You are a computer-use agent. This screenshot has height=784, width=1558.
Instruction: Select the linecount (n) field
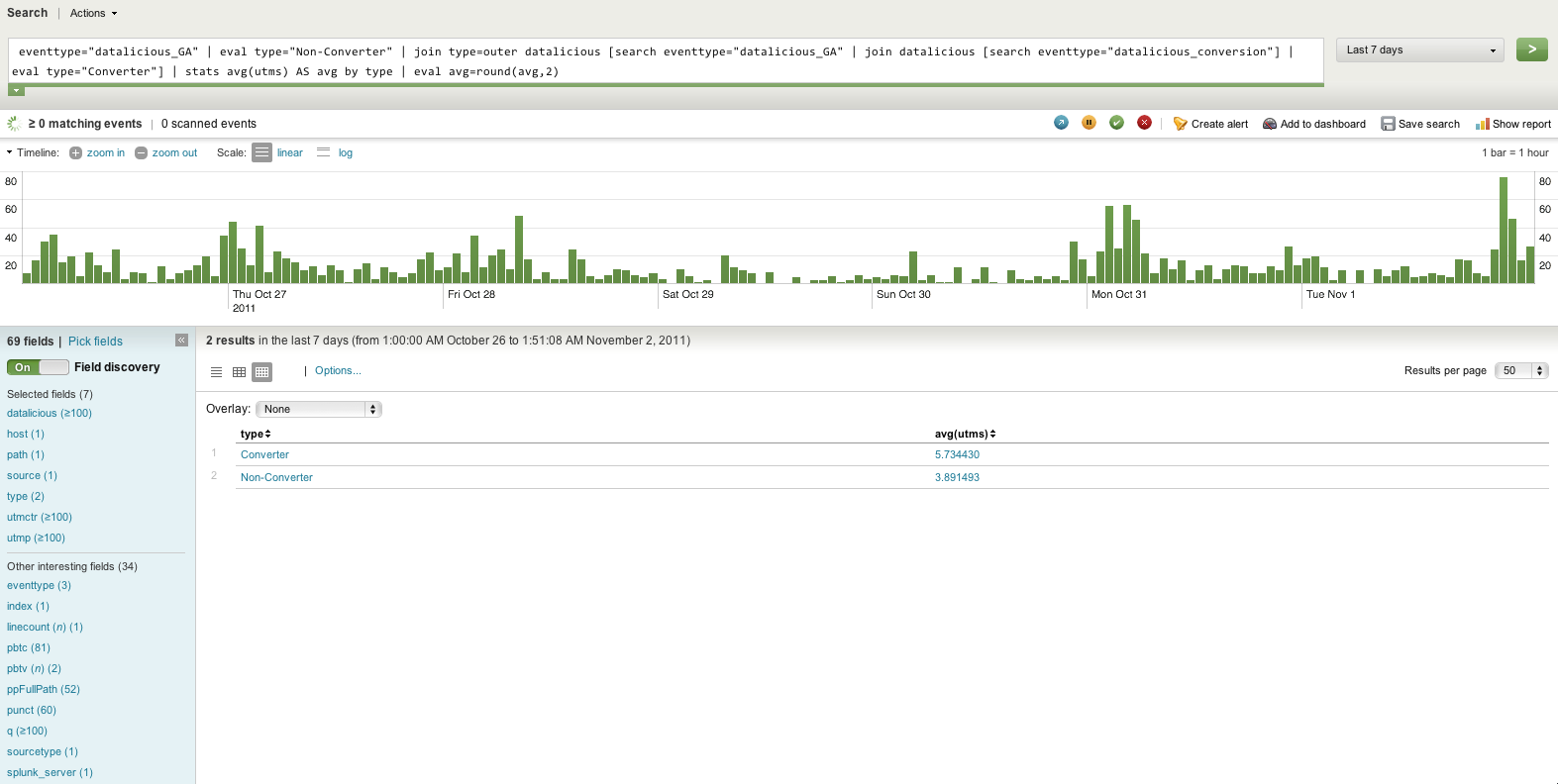45,627
